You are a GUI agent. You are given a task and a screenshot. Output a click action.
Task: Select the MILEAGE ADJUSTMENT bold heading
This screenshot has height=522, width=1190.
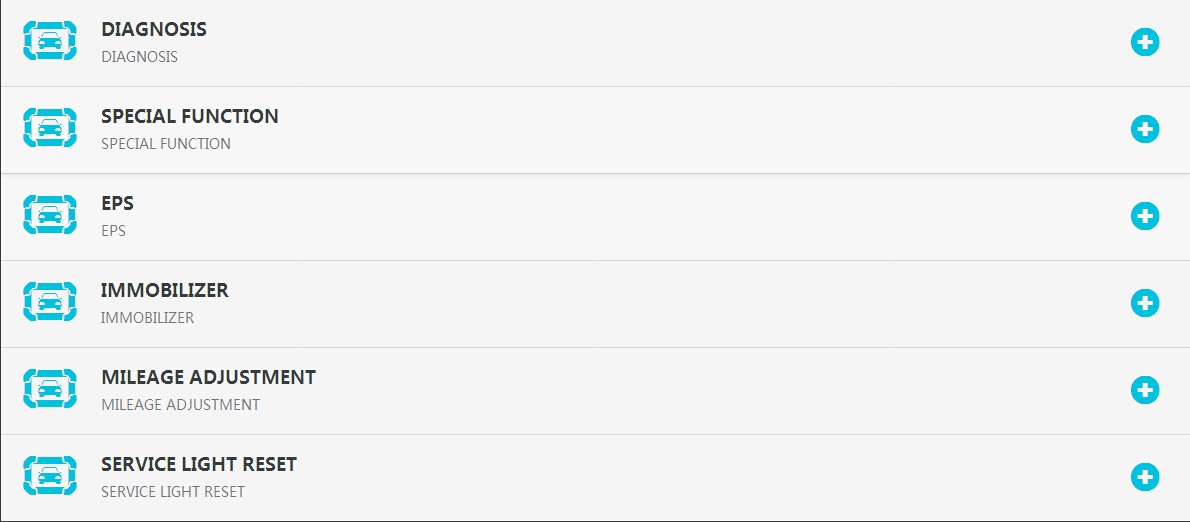coord(209,377)
